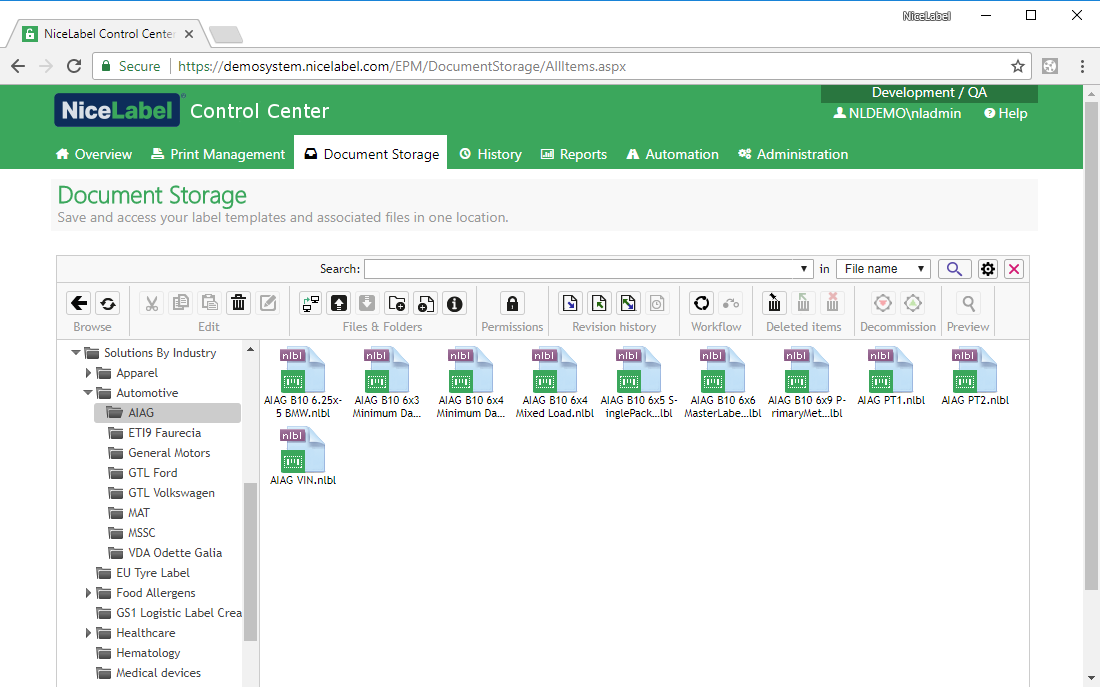Click the workflow step icon with dots
Screen dimensions: 1100x687
(731, 303)
